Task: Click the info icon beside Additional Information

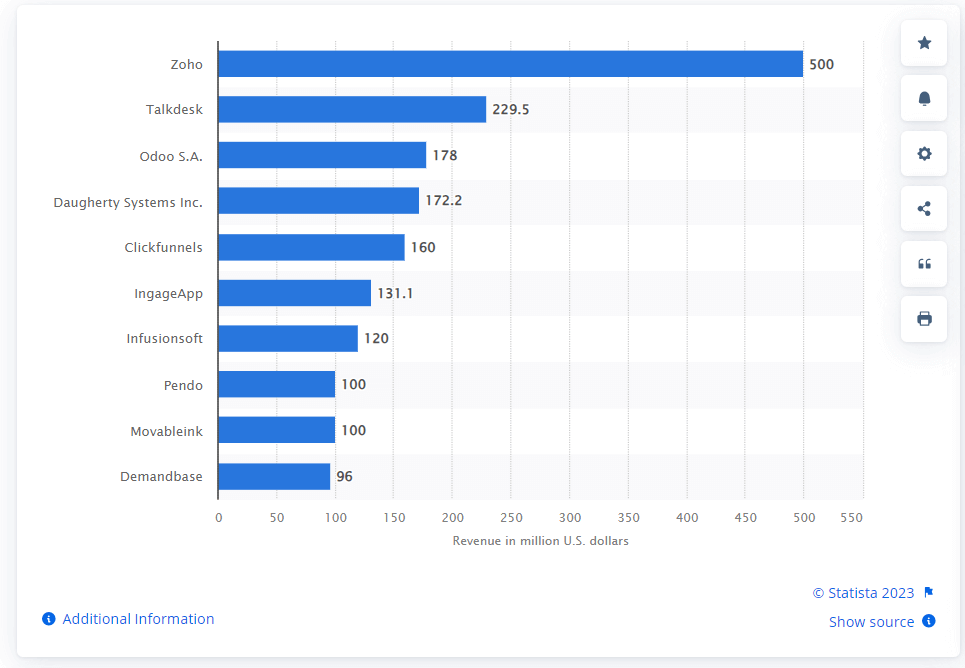Action: point(47,619)
